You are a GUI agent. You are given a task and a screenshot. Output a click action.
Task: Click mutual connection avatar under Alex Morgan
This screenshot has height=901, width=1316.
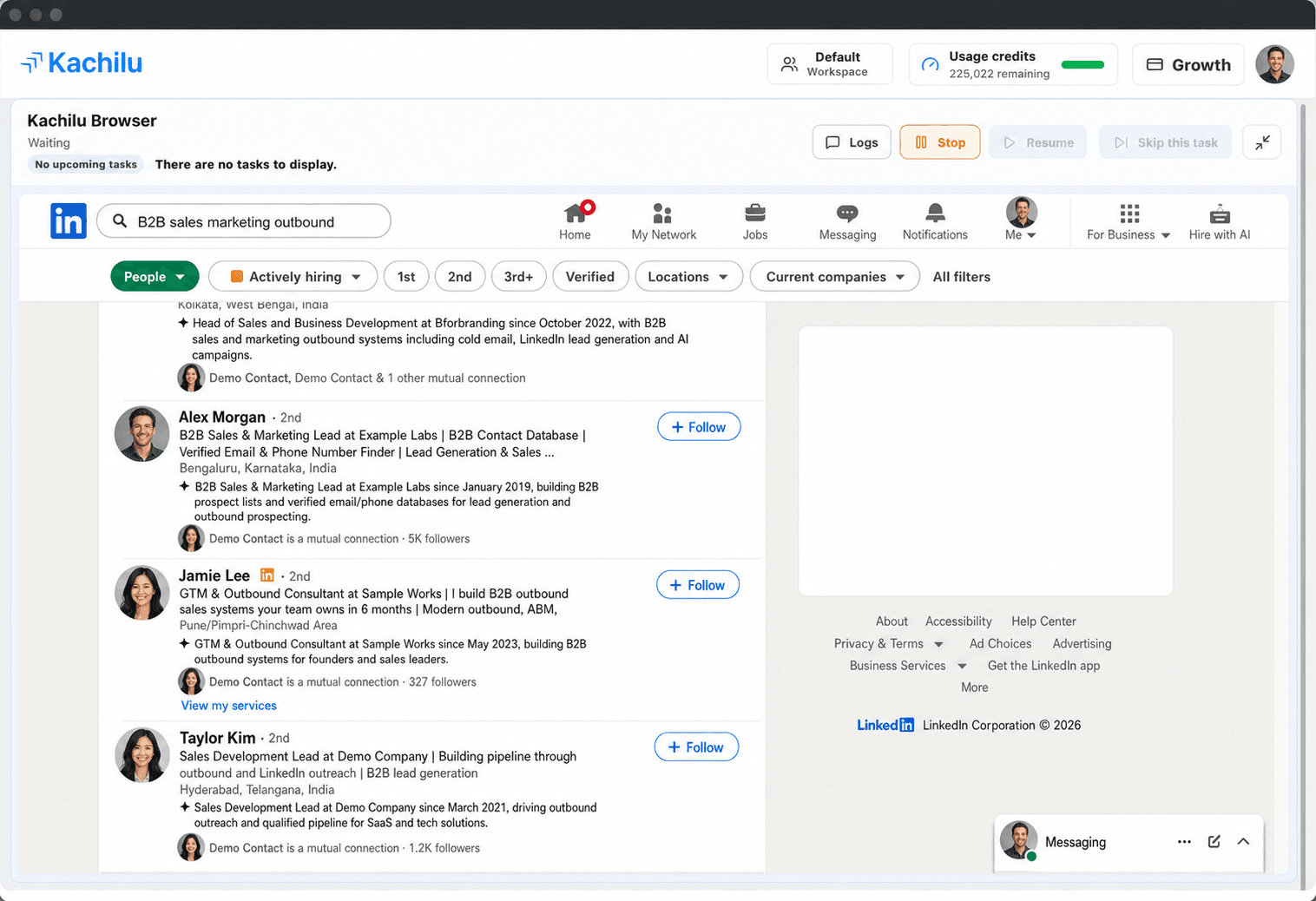[191, 538]
